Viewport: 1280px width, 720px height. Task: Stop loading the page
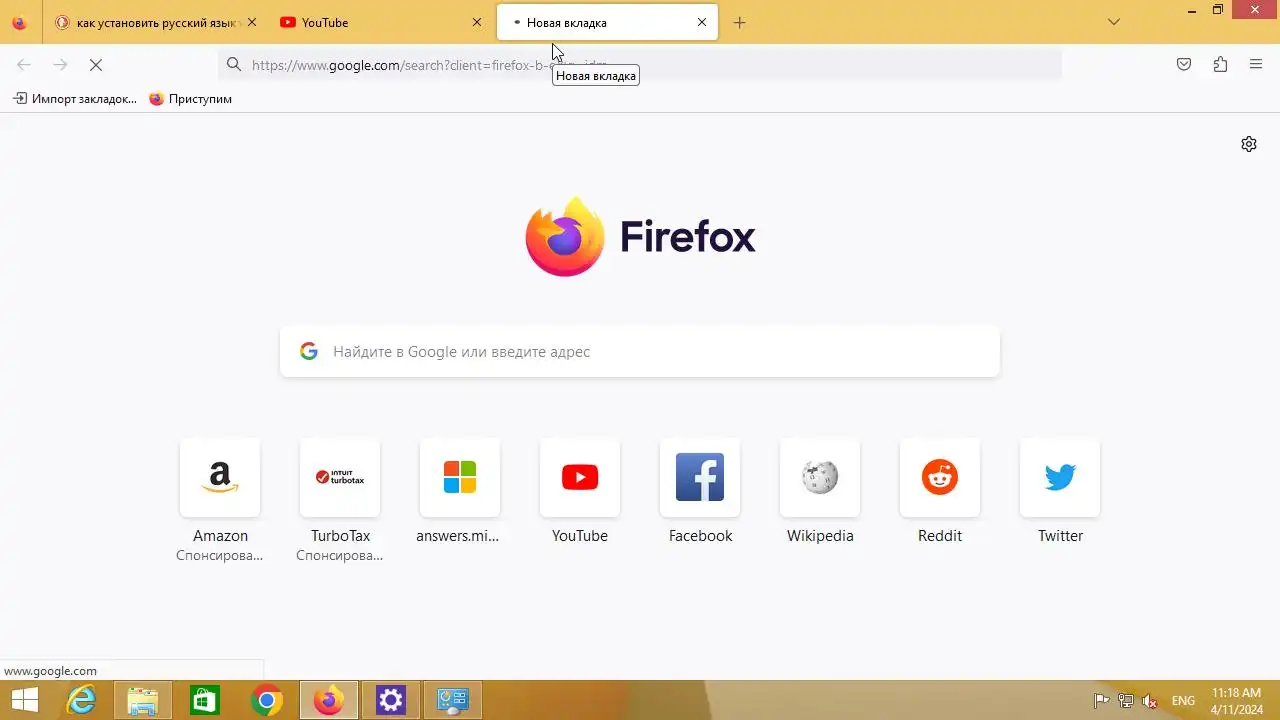[x=96, y=64]
